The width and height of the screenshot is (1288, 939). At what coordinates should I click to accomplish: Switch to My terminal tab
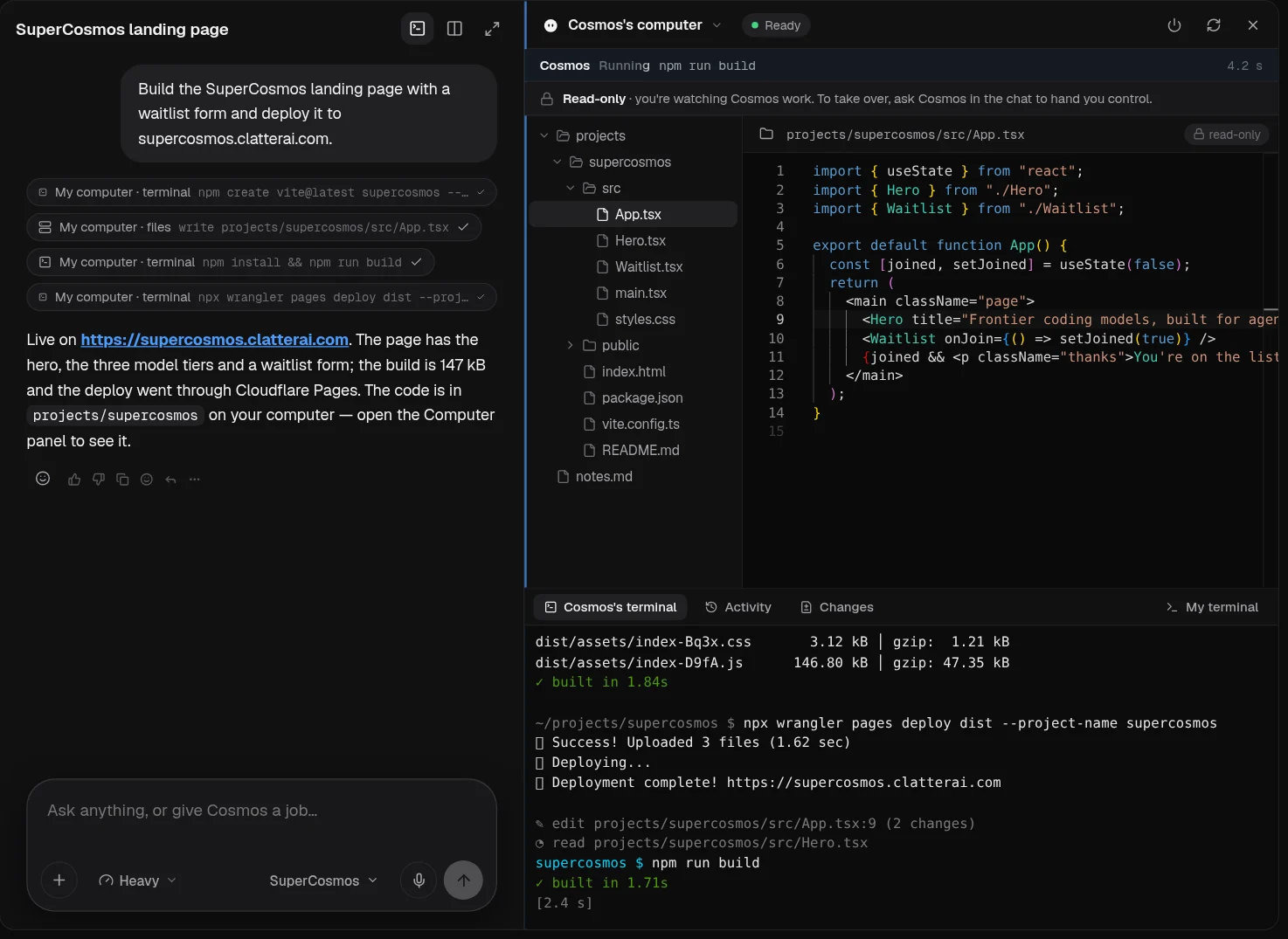(x=1213, y=607)
